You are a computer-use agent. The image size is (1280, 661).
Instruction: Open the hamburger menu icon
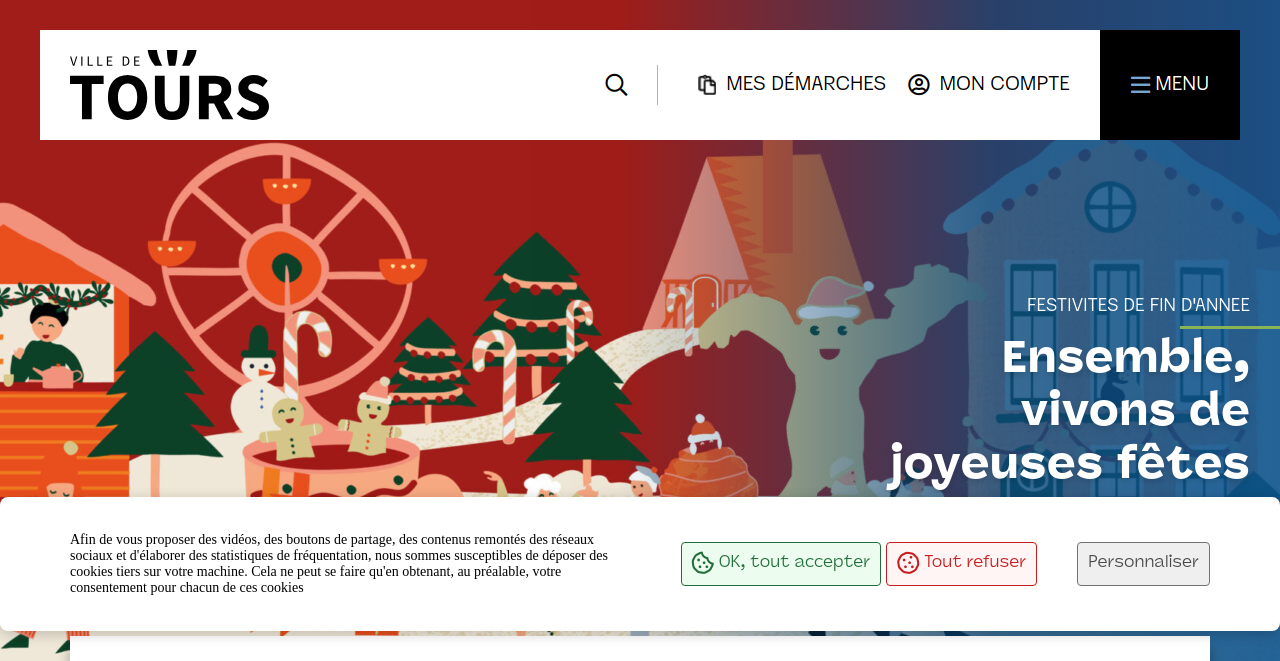click(x=1140, y=85)
